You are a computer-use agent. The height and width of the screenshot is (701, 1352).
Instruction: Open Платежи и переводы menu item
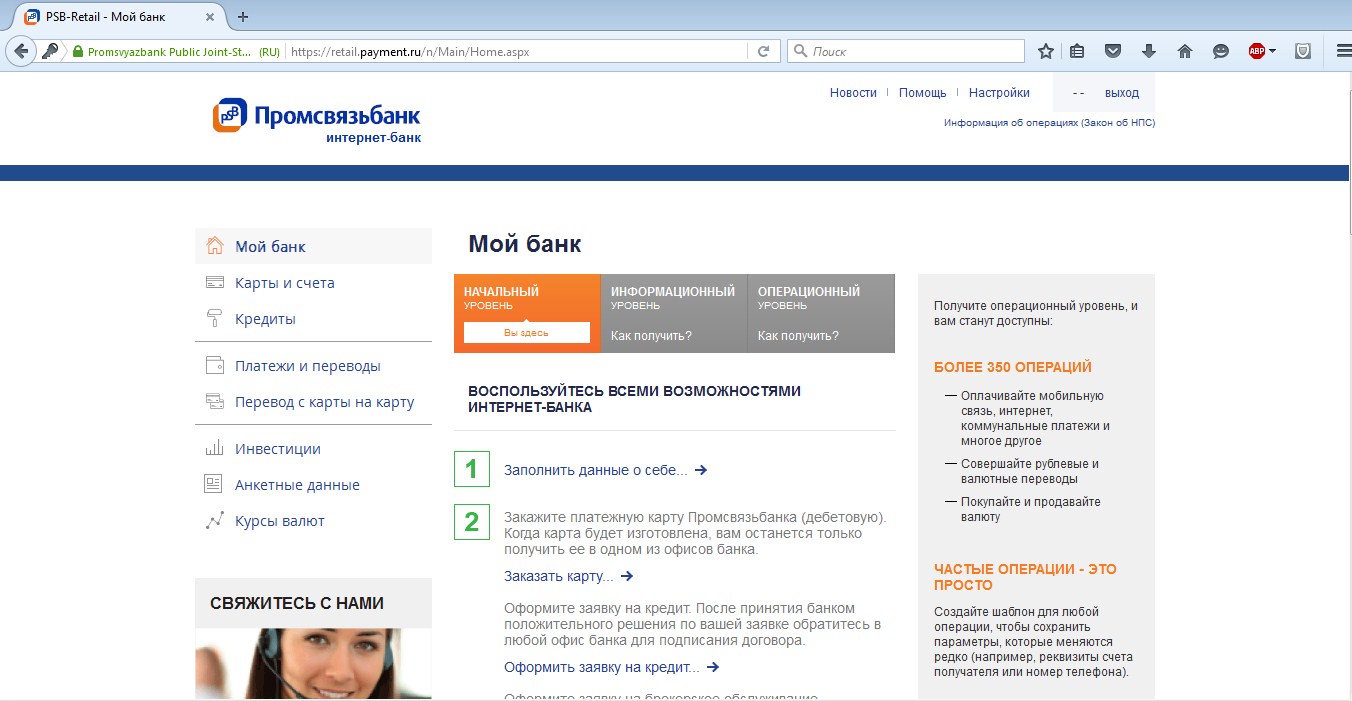point(308,366)
